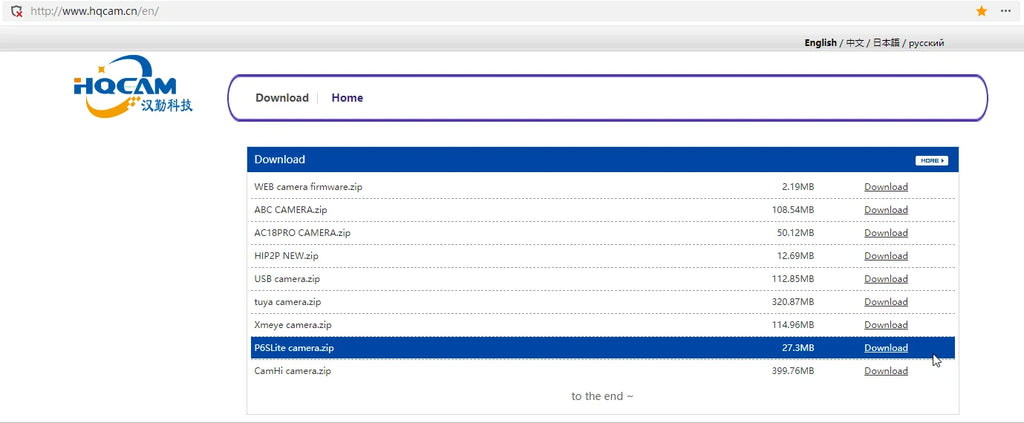This screenshot has height=423, width=1024.
Task: Download AC18PRO CAMERA.zip
Action: coord(886,233)
